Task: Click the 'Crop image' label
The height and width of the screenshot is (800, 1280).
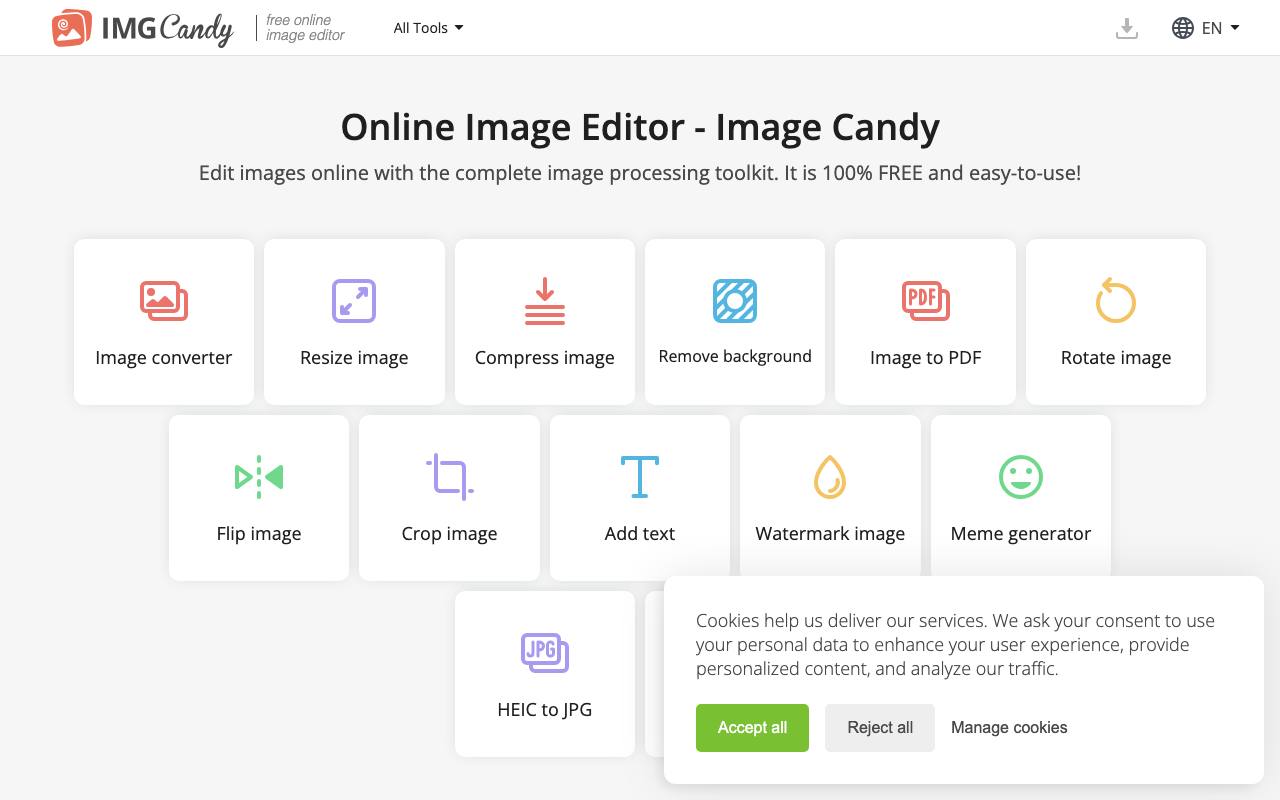Action: point(450,534)
